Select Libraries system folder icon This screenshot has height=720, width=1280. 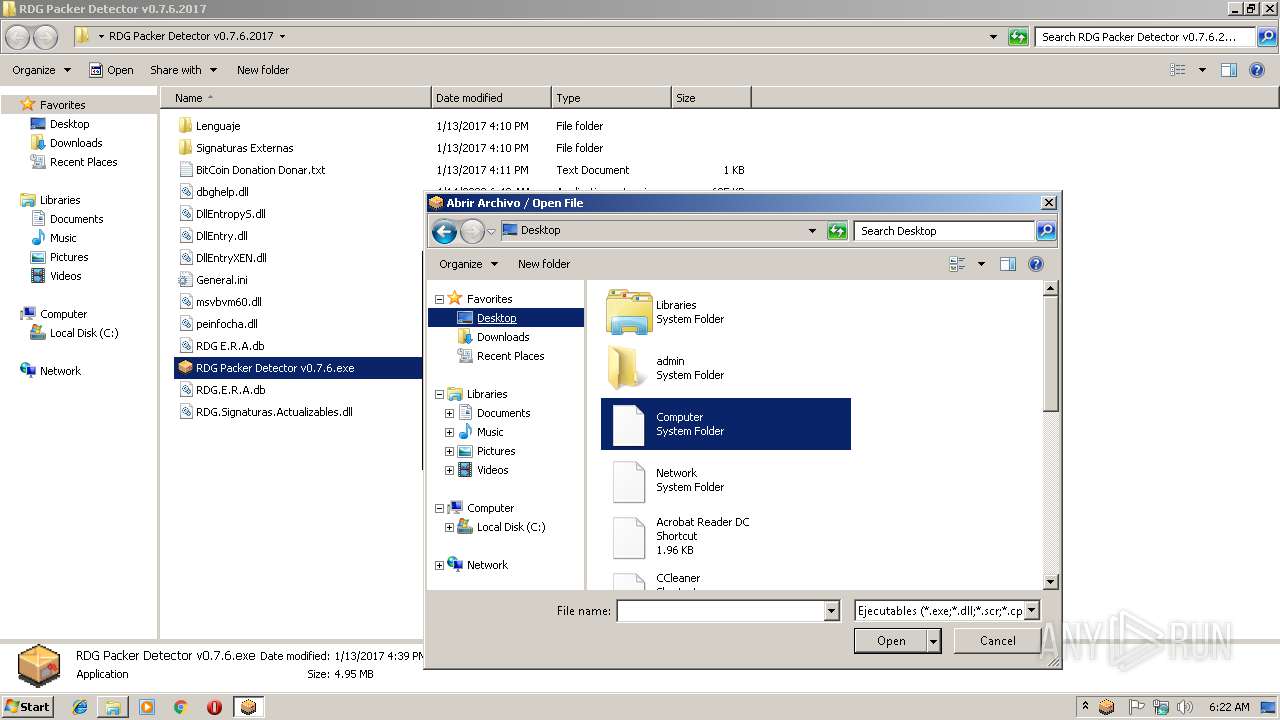pyautogui.click(x=629, y=312)
